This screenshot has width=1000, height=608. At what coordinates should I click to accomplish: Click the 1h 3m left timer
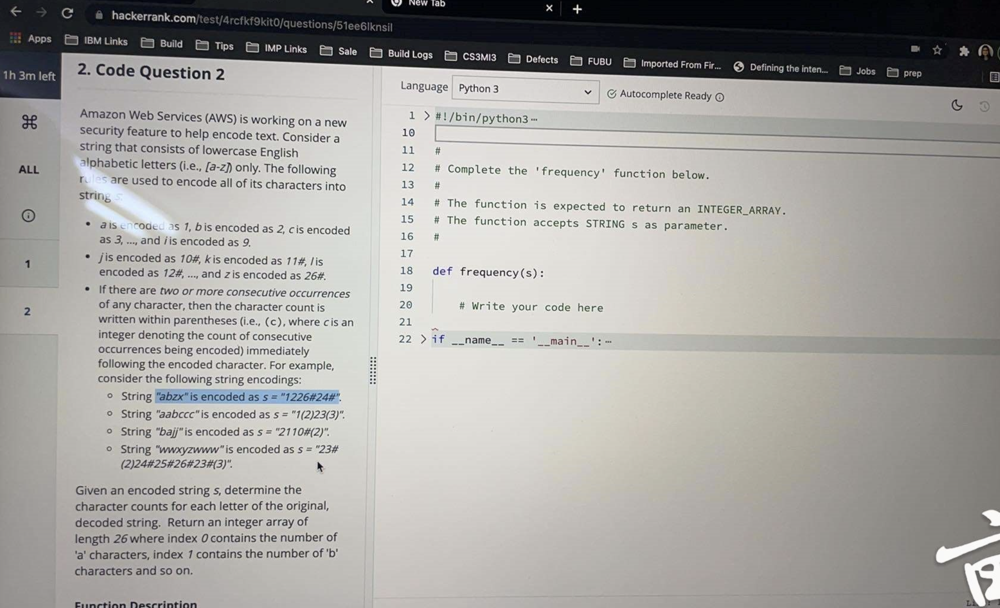click(x=29, y=75)
